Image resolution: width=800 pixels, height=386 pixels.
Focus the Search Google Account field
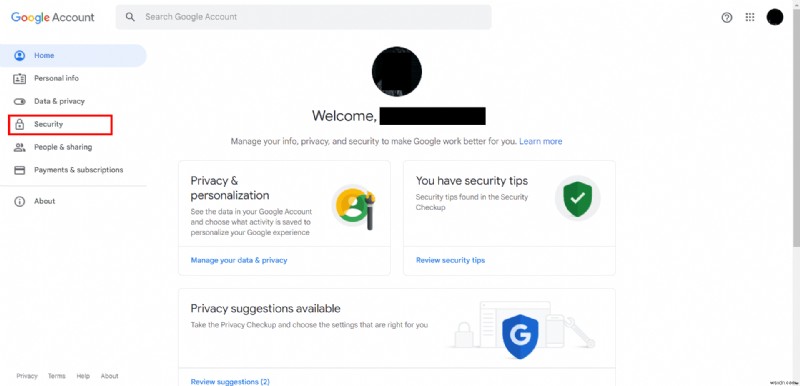click(304, 17)
